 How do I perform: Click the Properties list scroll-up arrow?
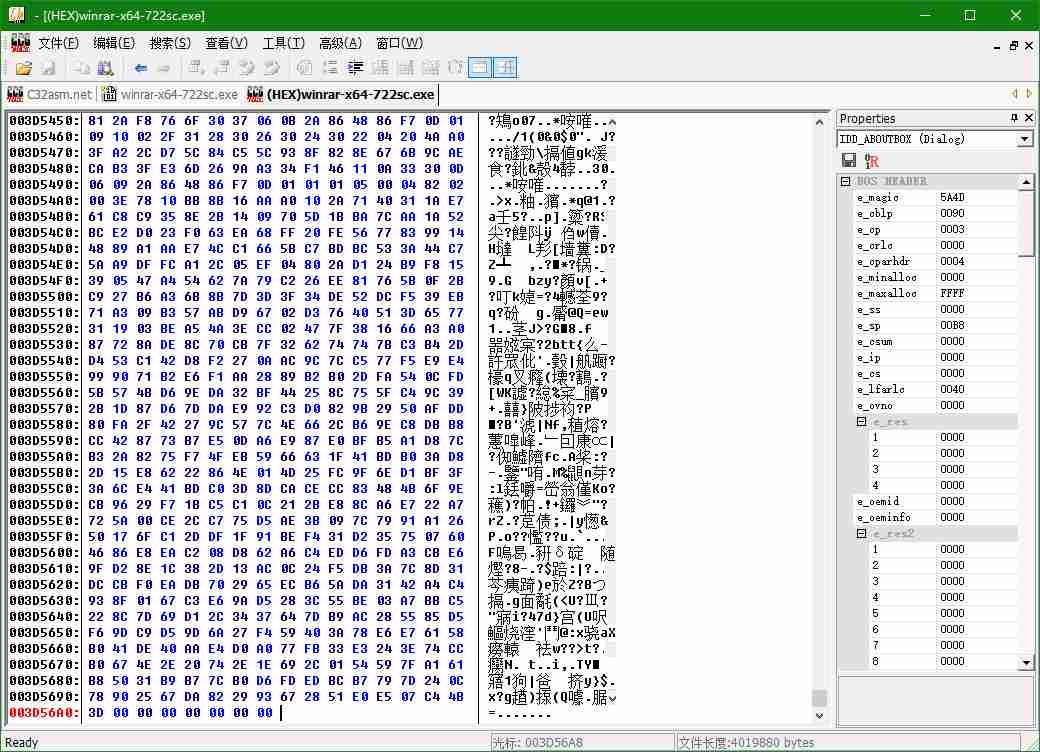pos(1026,182)
